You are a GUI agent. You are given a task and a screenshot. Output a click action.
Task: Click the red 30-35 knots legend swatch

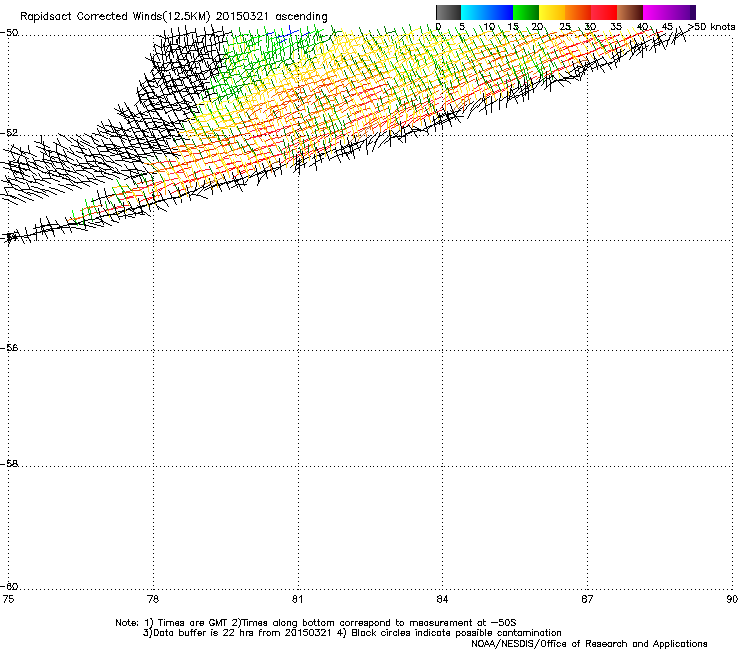[604, 12]
